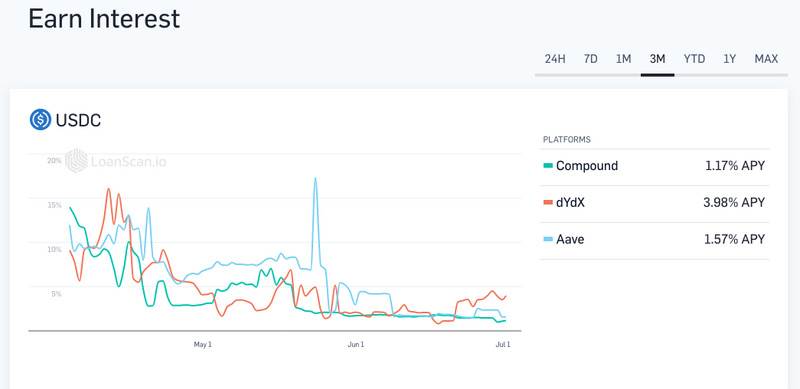Screen dimensions: 800x389
Task: Click the orange dYdX legend swatch
Action: point(548,203)
